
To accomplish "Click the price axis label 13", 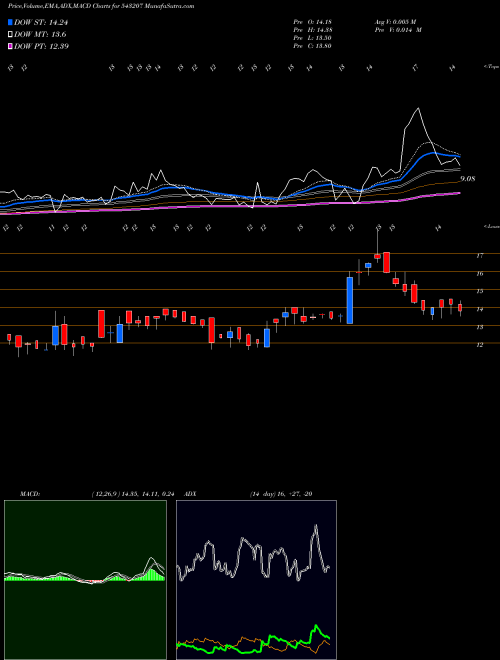I will click(x=479, y=327).
